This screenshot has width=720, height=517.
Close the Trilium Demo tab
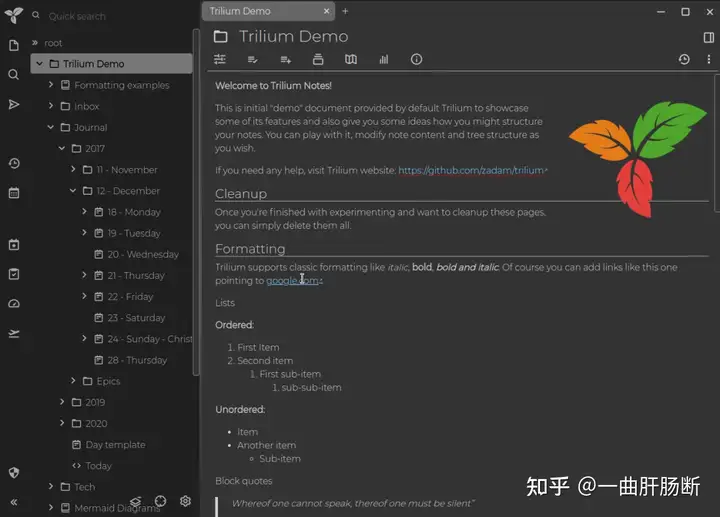point(326,11)
